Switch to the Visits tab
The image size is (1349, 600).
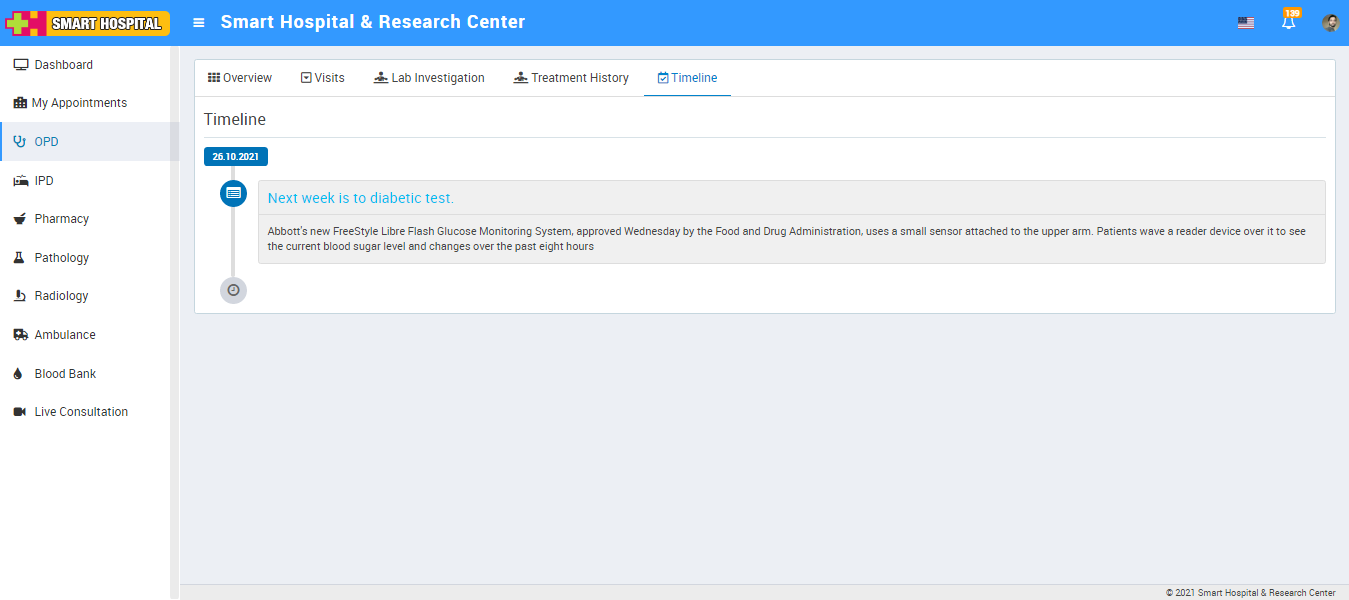click(322, 78)
